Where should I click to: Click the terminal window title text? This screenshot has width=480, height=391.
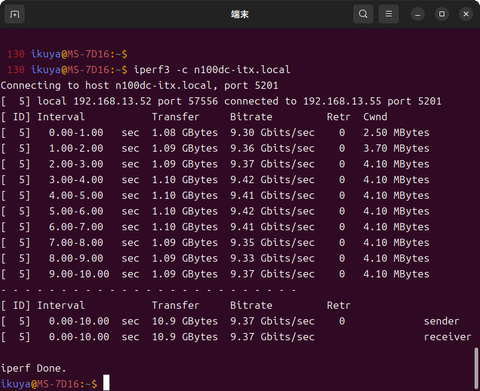(240, 14)
